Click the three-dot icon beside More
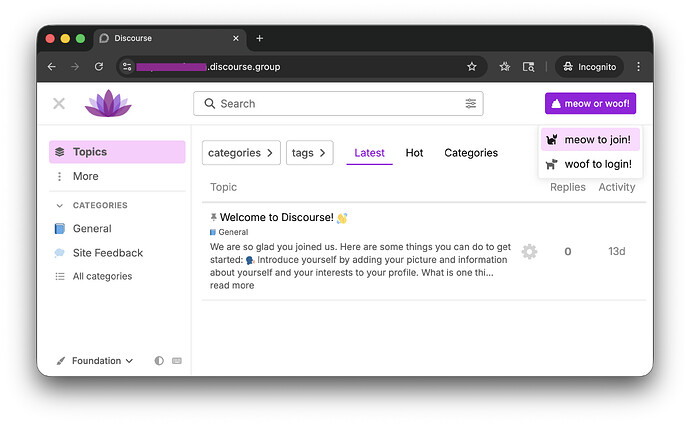Screen dimensions: 690x425 pyautogui.click(x=59, y=176)
